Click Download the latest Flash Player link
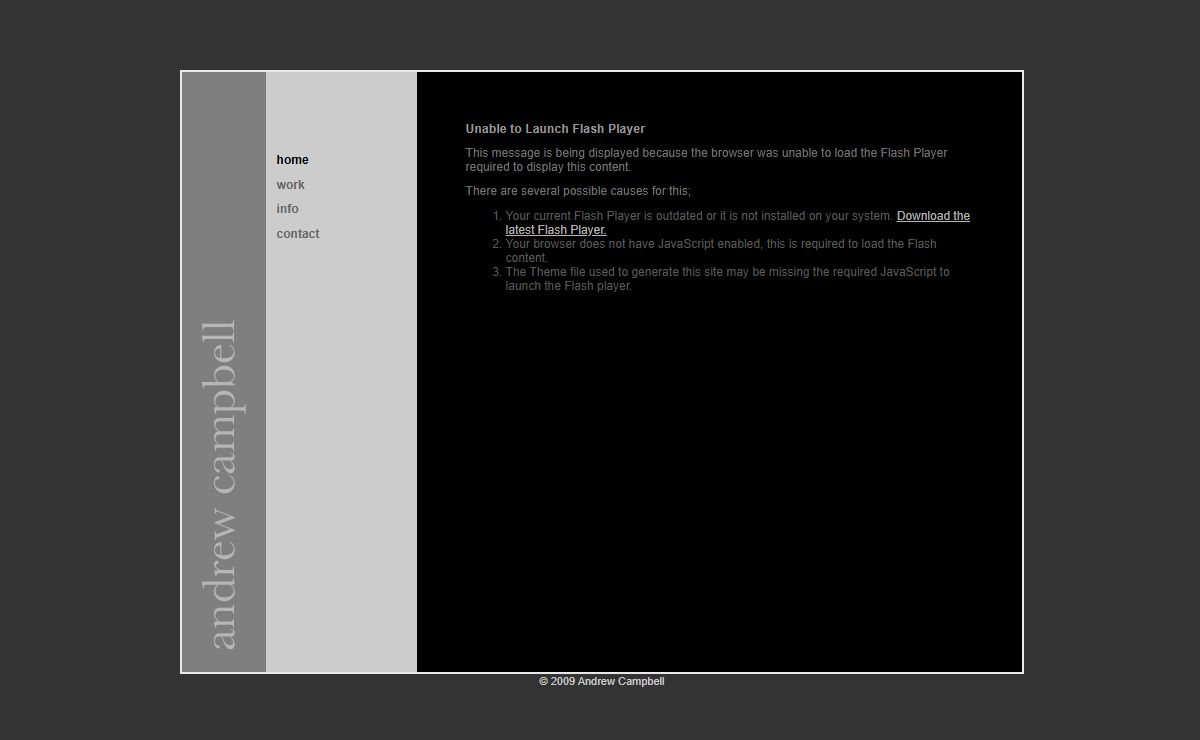This screenshot has height=740, width=1200. [x=737, y=223]
